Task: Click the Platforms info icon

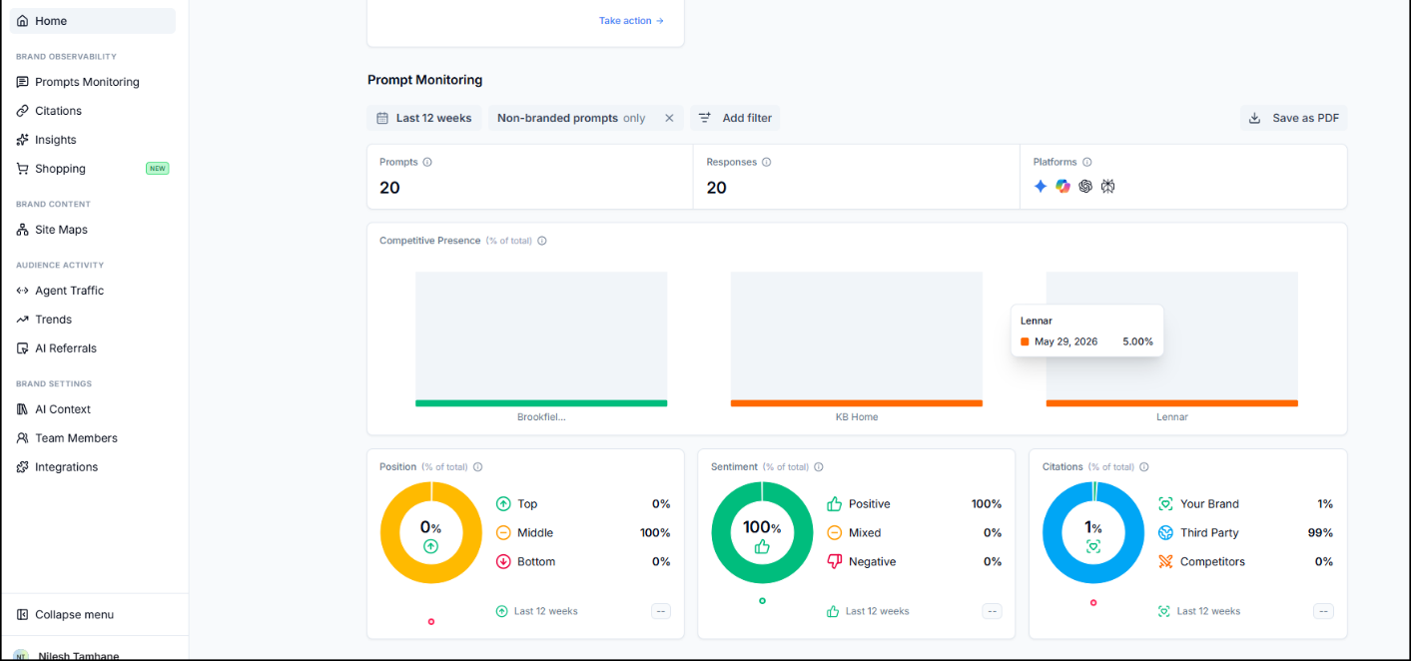Action: coord(1087,162)
